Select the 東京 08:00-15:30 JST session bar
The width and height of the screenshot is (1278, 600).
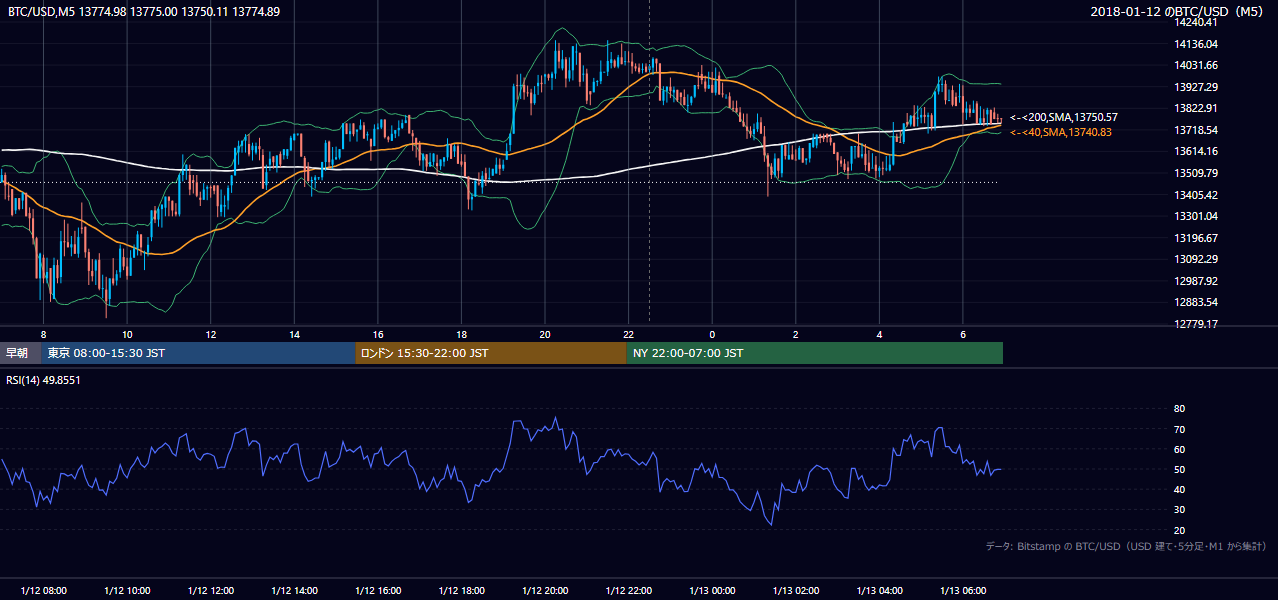click(x=198, y=353)
